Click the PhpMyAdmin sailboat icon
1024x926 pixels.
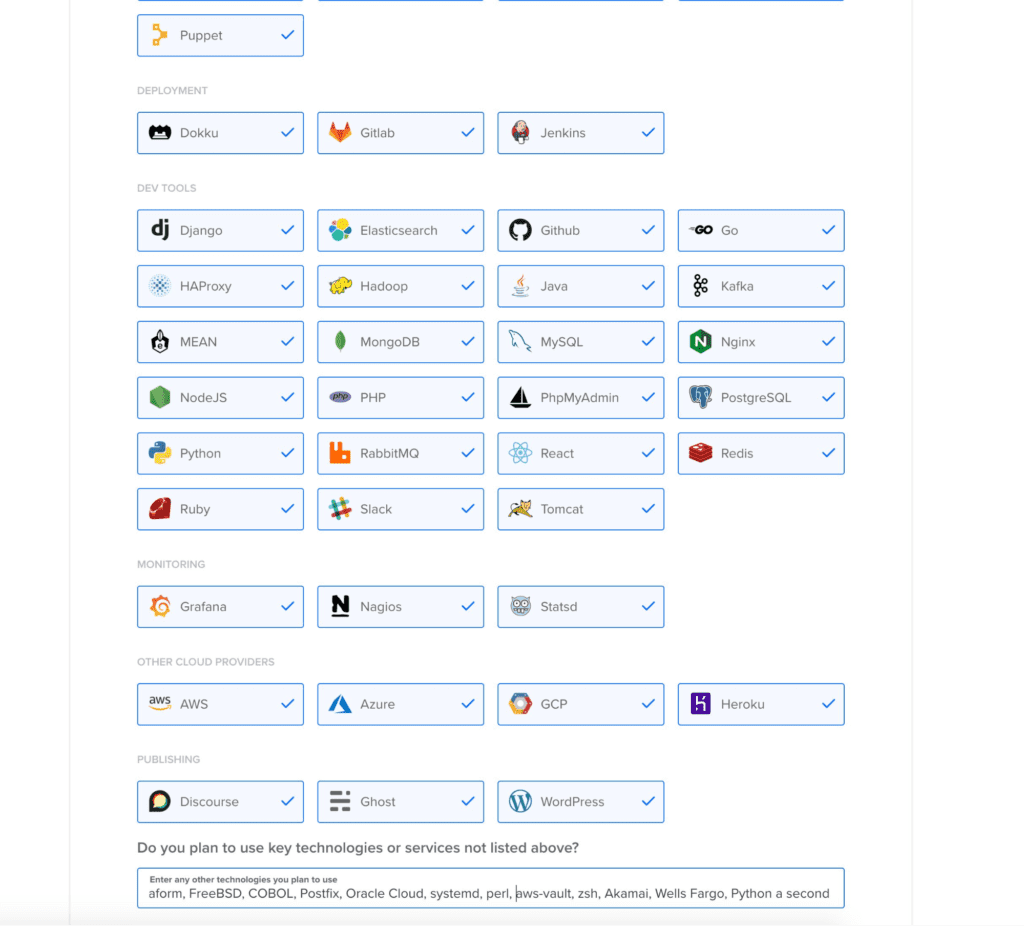click(x=520, y=397)
